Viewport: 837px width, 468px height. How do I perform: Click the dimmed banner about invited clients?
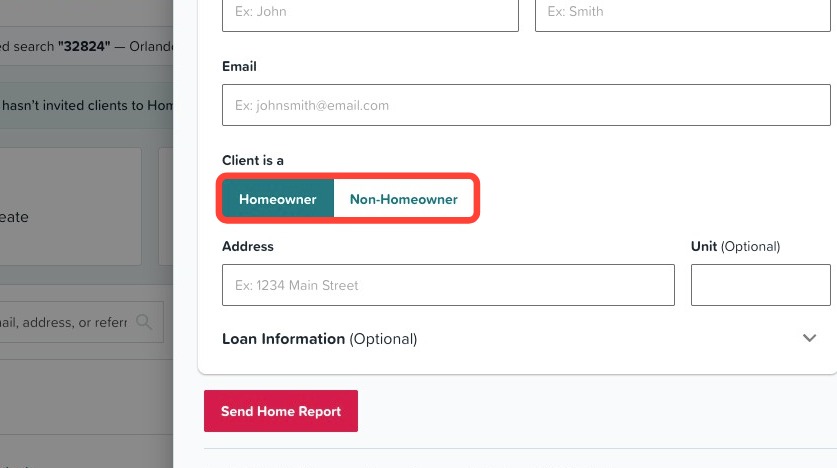(x=86, y=105)
